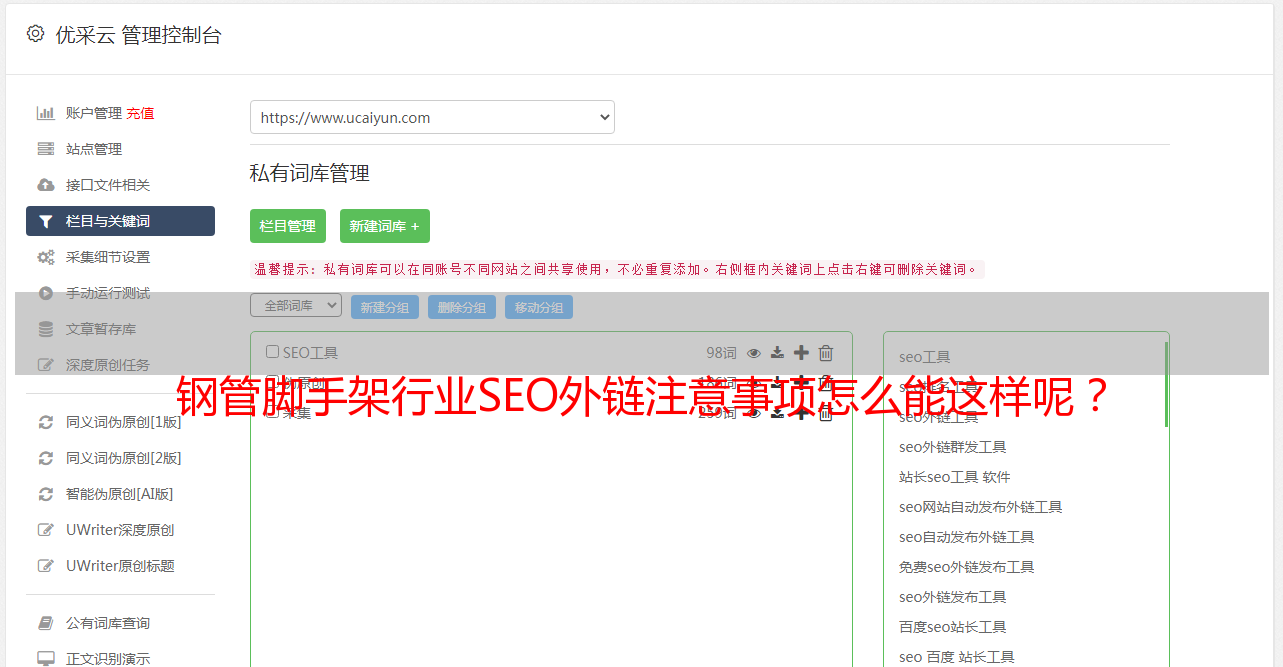Image resolution: width=1283 pixels, height=667 pixels.
Task: Click the book icon of 公有词库查询
Action: tap(46, 623)
